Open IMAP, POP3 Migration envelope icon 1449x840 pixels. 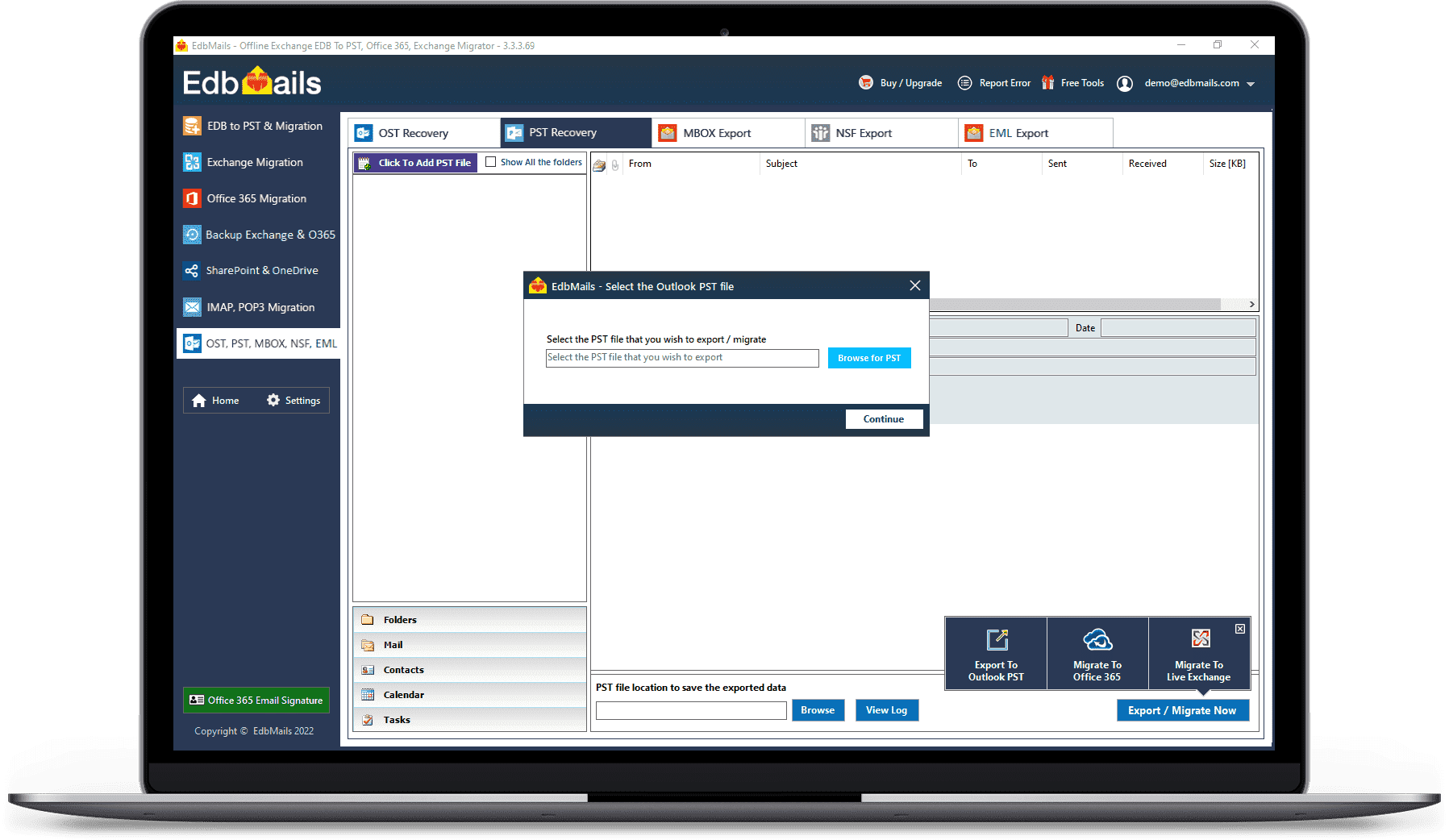tap(192, 307)
